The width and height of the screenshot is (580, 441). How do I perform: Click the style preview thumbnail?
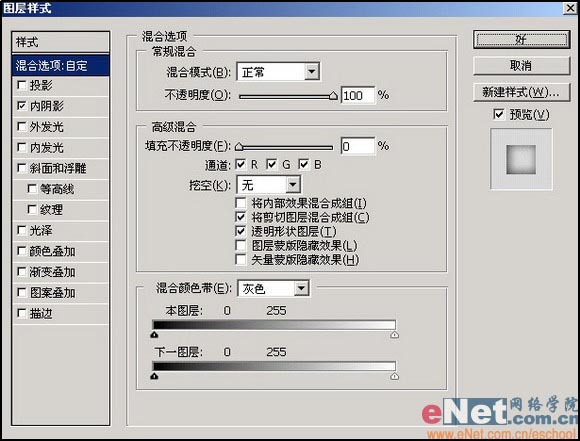tap(521, 159)
